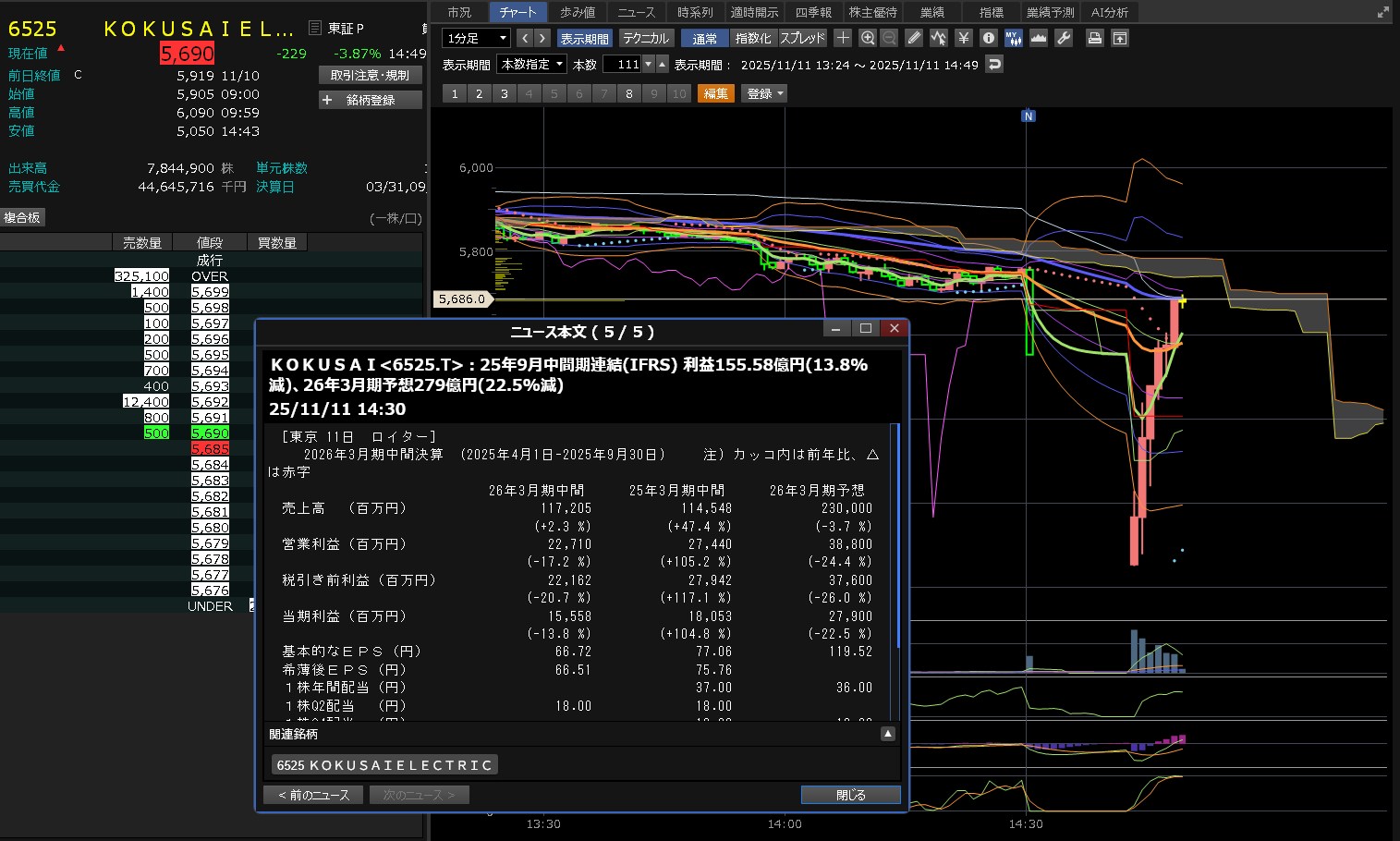Open the 1分足 timeframe dropdown
The height and width of the screenshot is (841, 1400).
click(477, 38)
